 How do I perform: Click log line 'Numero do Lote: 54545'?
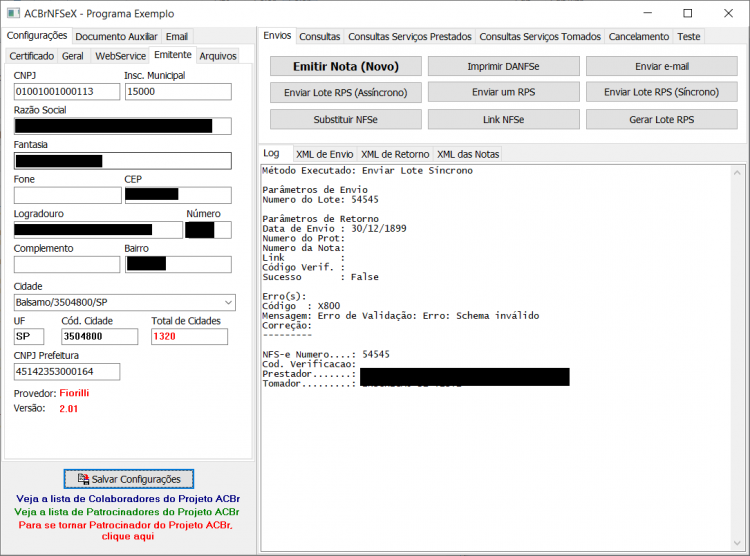(x=320, y=200)
